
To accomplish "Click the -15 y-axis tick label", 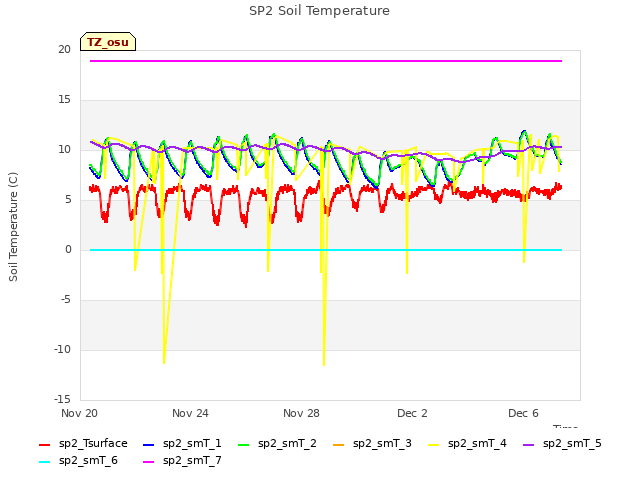I will [x=62, y=400].
